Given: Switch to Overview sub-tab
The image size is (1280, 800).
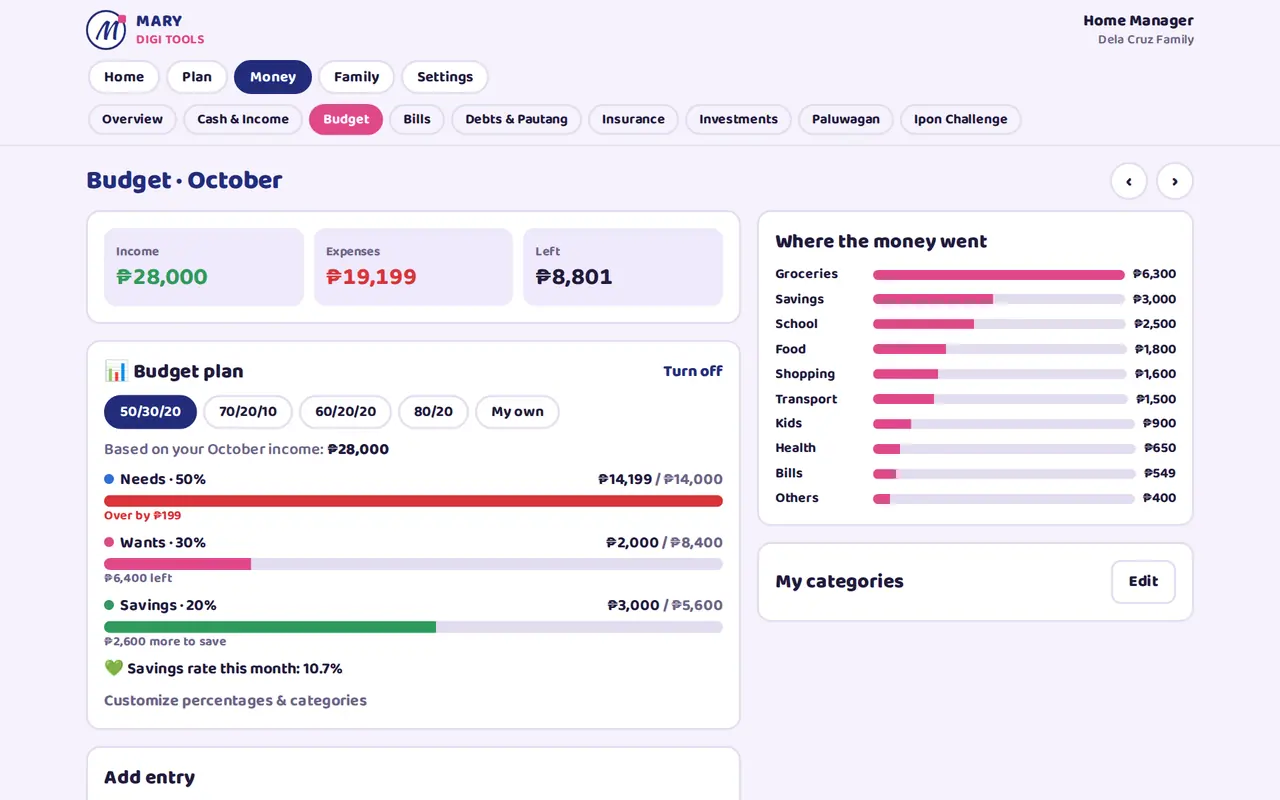Looking at the screenshot, I should click(132, 119).
